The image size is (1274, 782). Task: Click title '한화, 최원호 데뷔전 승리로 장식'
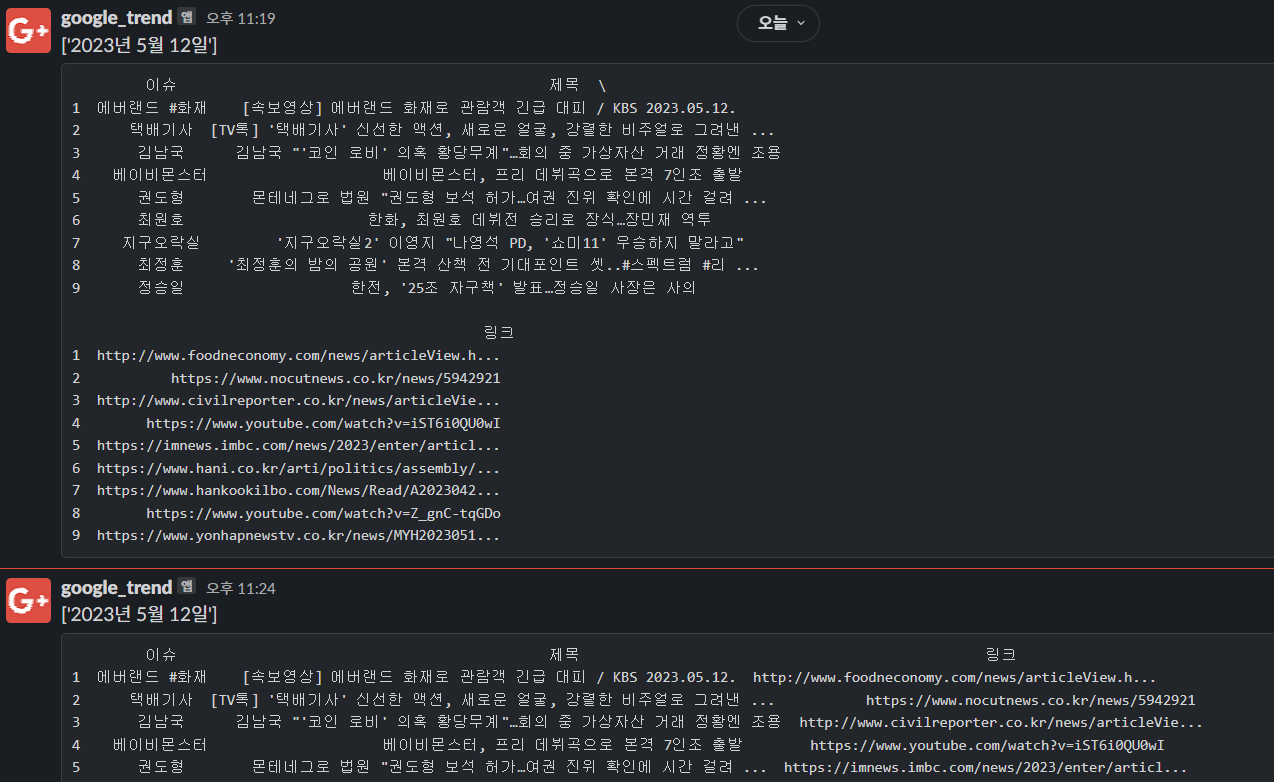point(539,220)
